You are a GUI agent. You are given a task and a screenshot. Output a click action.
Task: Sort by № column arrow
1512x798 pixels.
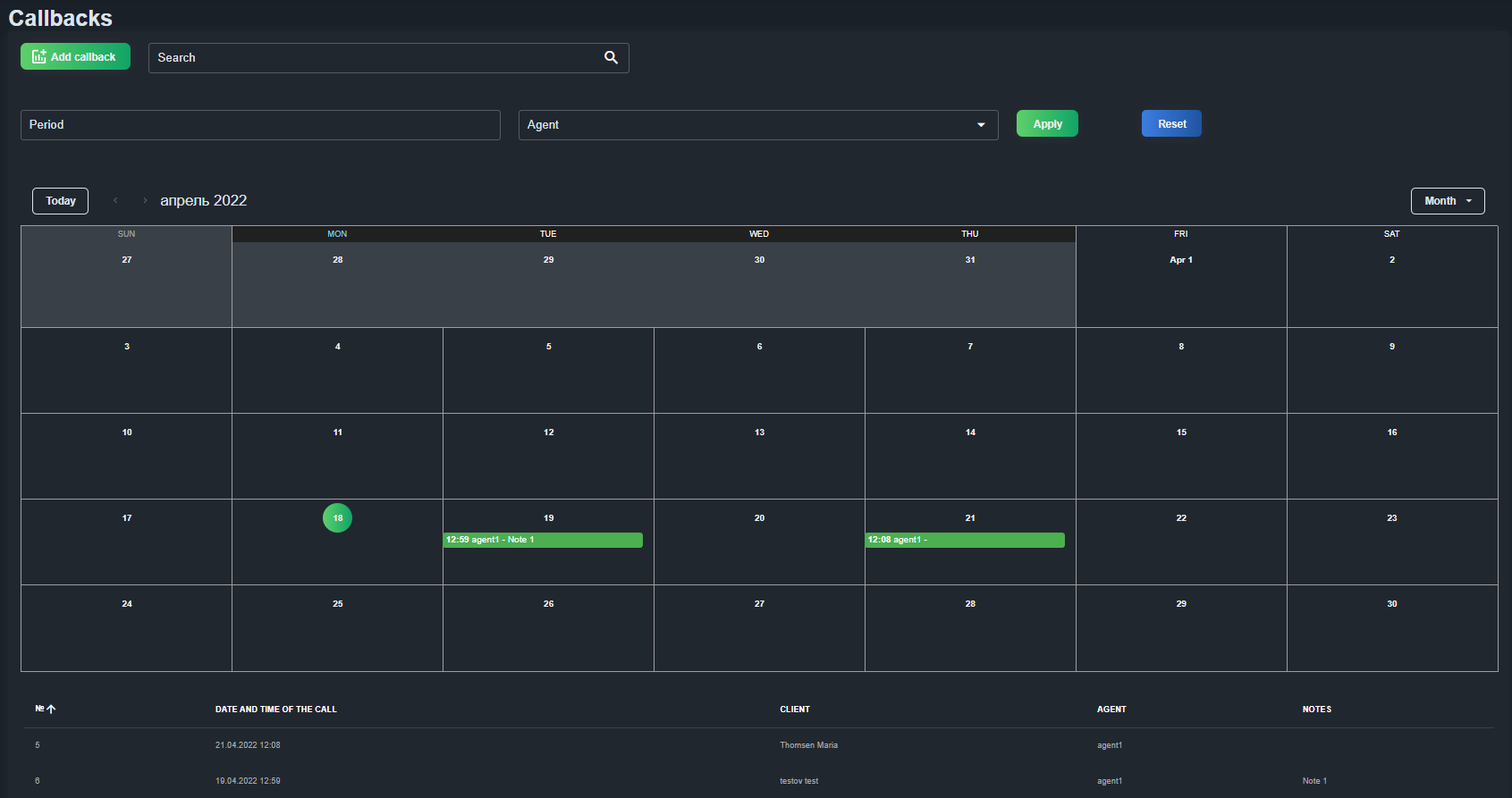51,709
